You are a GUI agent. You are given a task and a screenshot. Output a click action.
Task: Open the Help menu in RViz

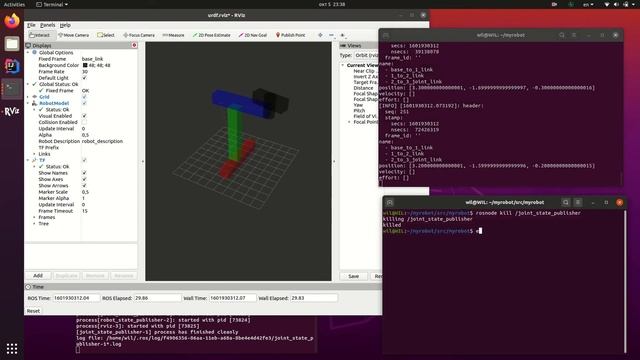point(65,25)
